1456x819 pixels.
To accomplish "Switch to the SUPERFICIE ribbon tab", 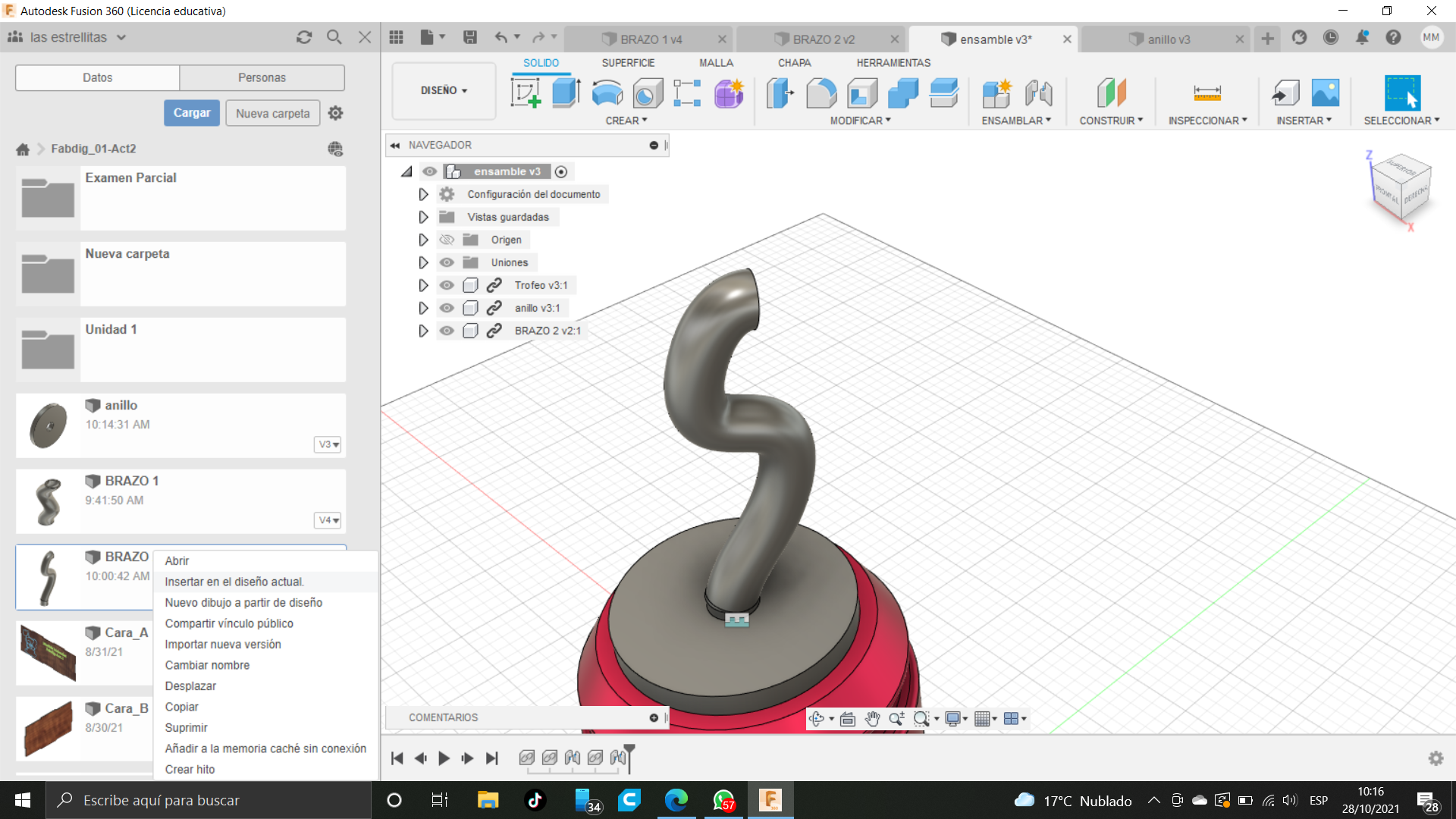I will pyautogui.click(x=627, y=63).
